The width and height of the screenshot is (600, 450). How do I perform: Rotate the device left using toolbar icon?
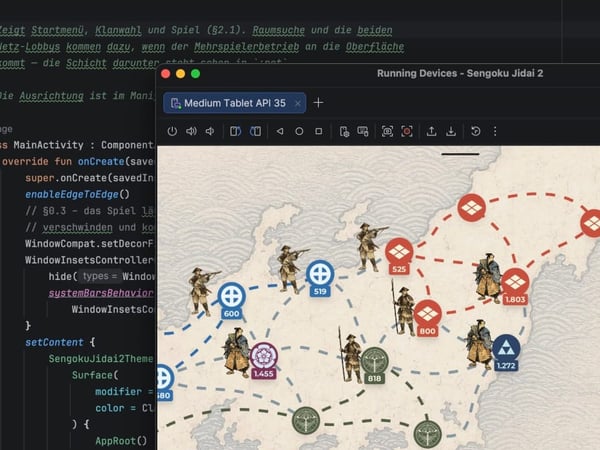pyautogui.click(x=235, y=131)
